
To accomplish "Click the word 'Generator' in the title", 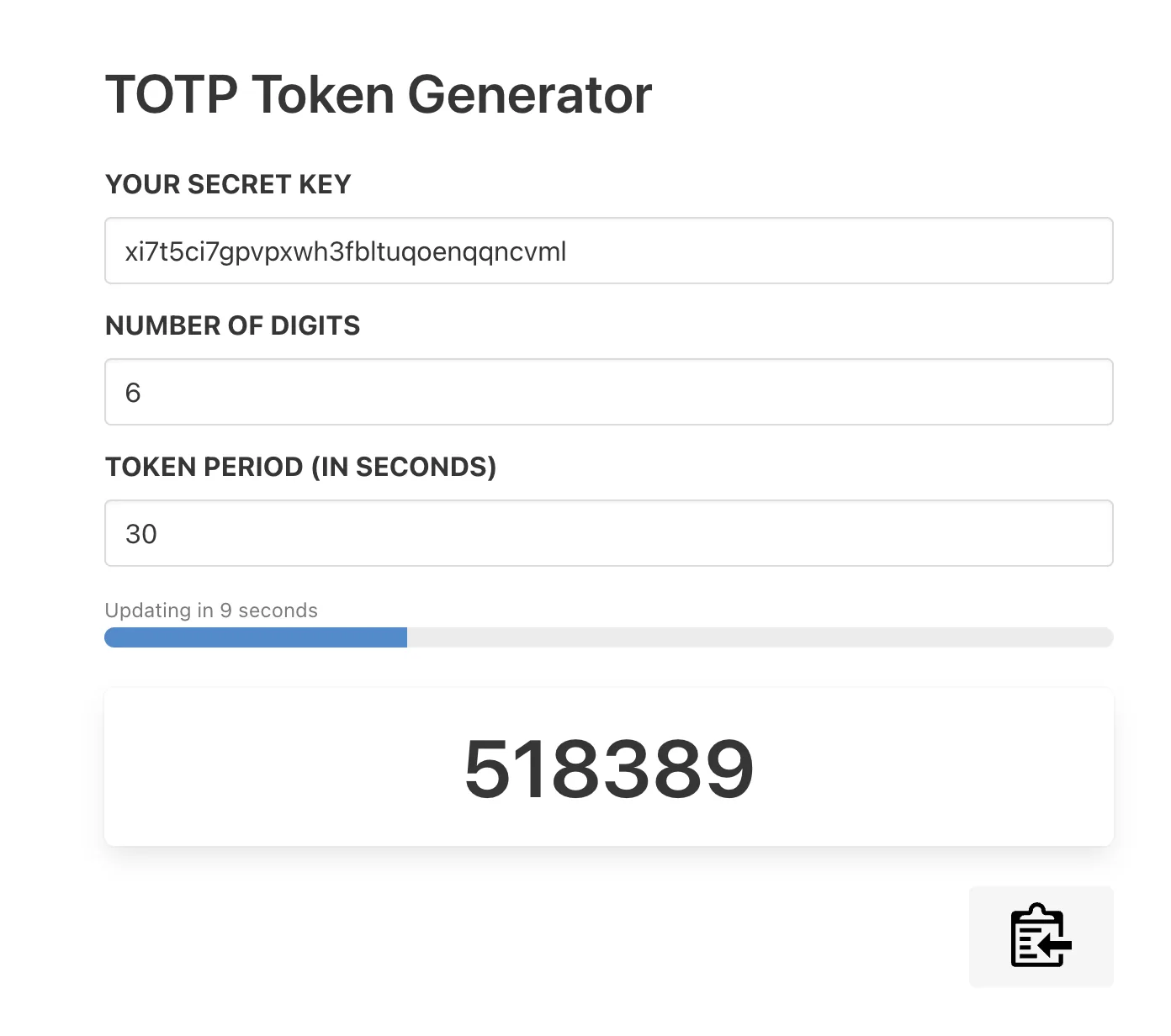I will [x=529, y=94].
